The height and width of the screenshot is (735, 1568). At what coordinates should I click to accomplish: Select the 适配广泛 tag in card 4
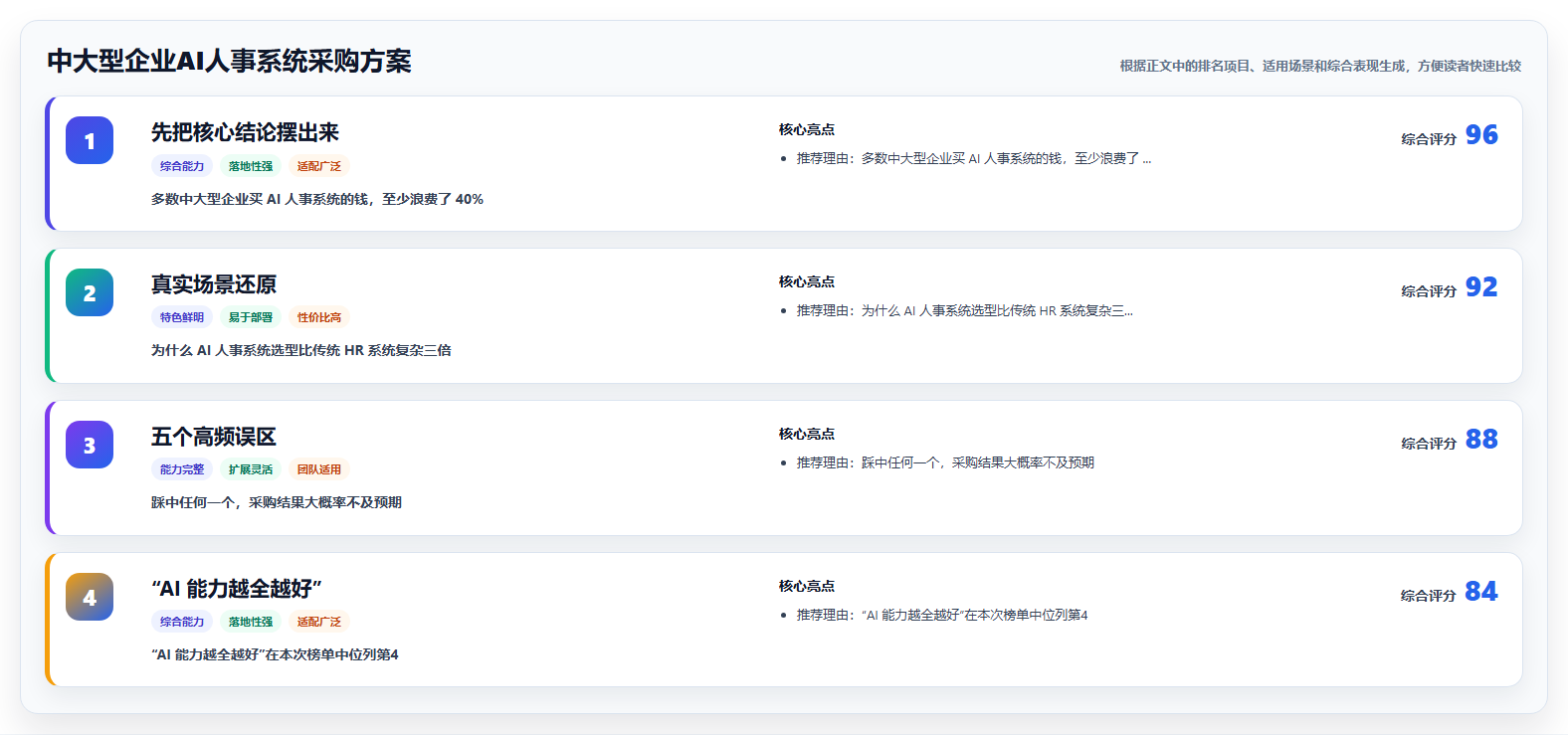(x=319, y=622)
